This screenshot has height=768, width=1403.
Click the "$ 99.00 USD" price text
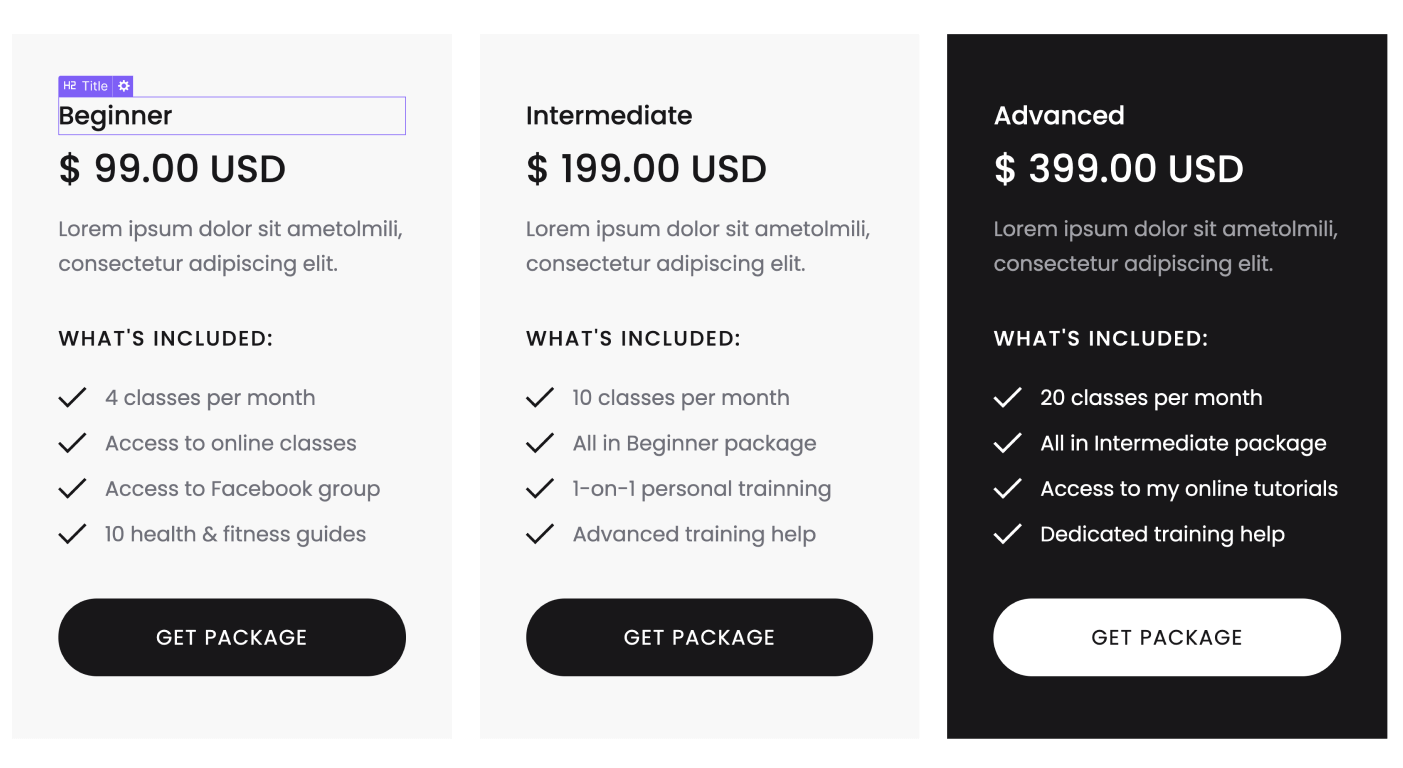(x=171, y=168)
